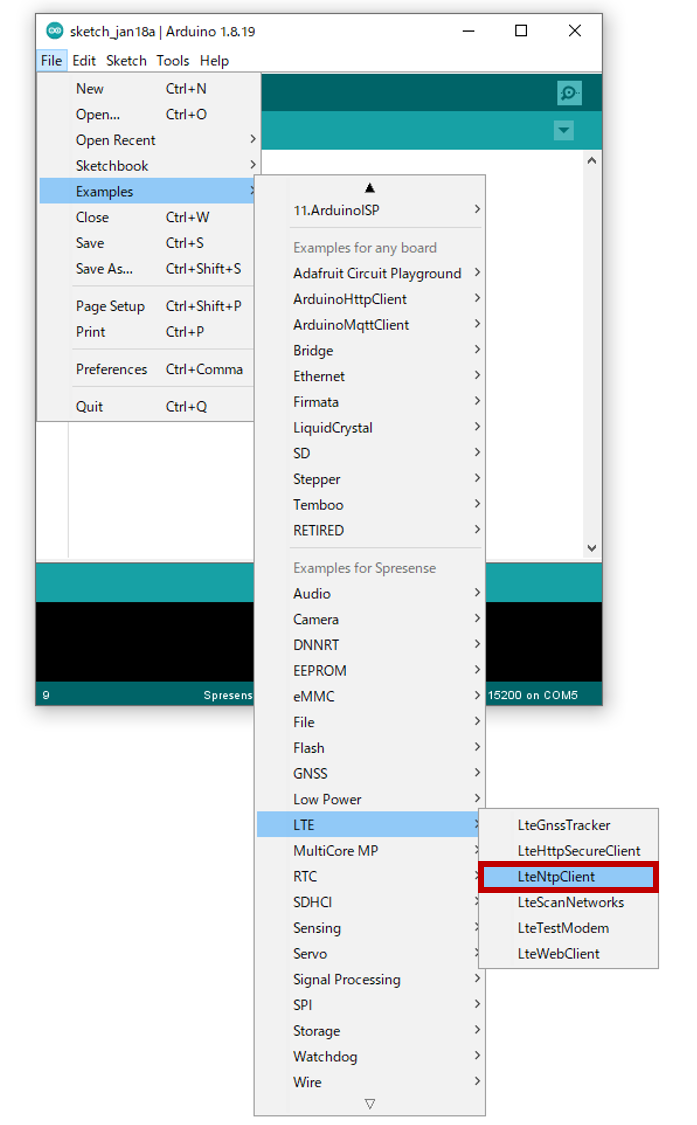
Task: Open the Watchdog examples submenu
Action: (370, 1058)
